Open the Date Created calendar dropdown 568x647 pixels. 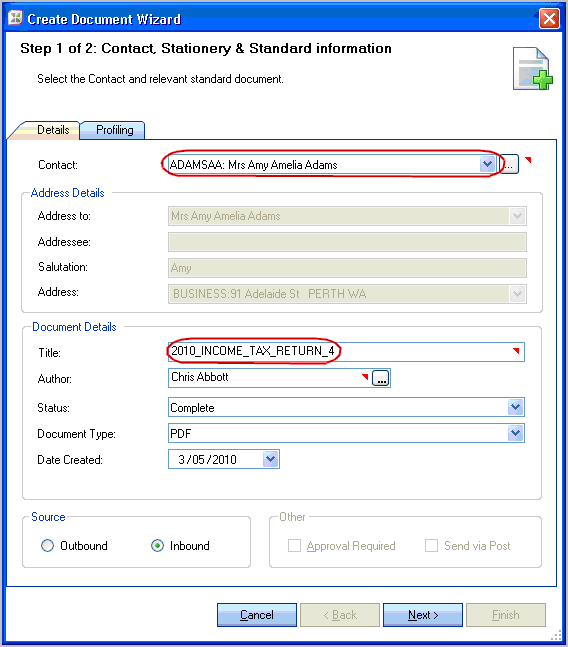tap(271, 459)
